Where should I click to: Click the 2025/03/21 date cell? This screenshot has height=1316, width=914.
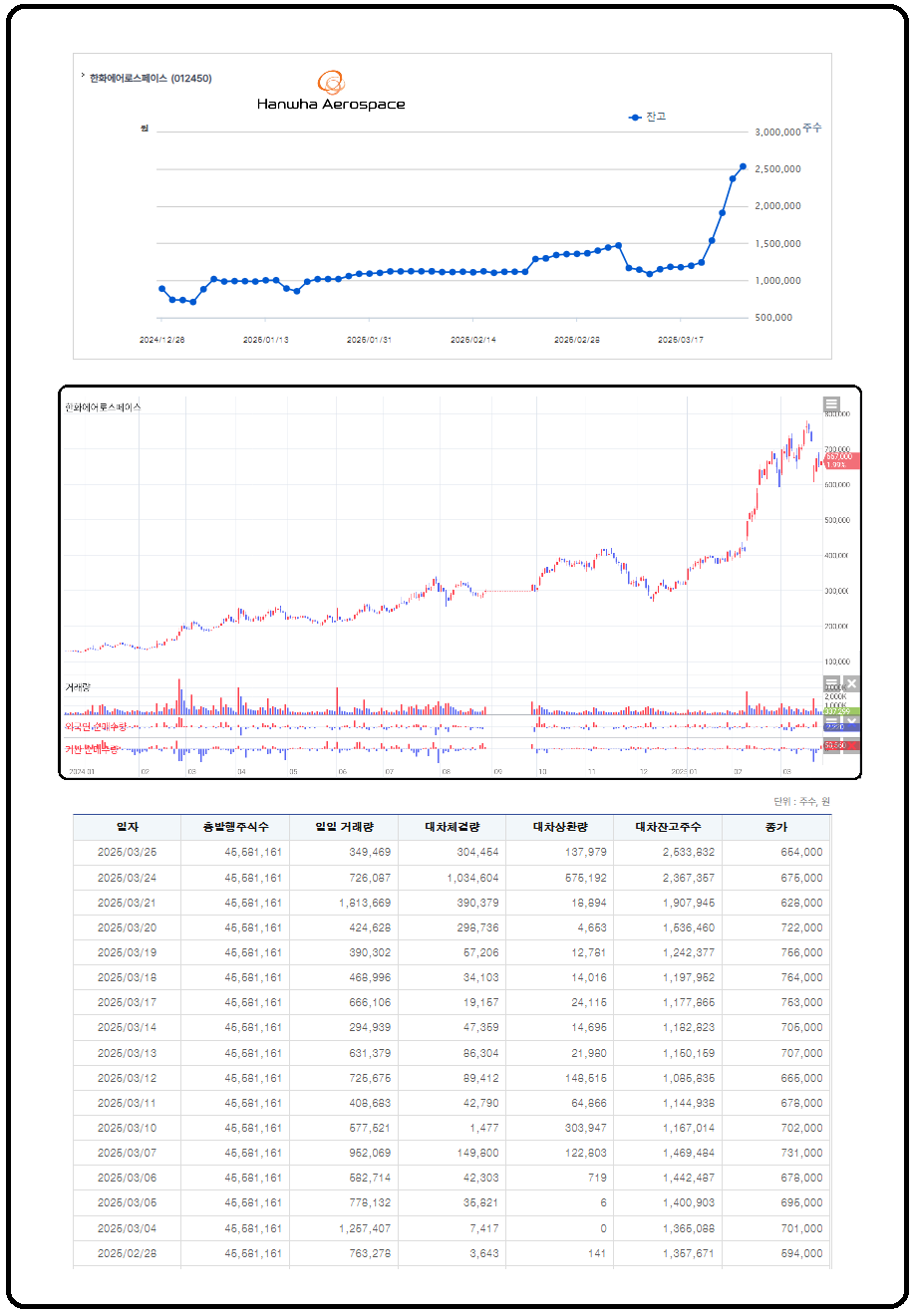point(127,904)
